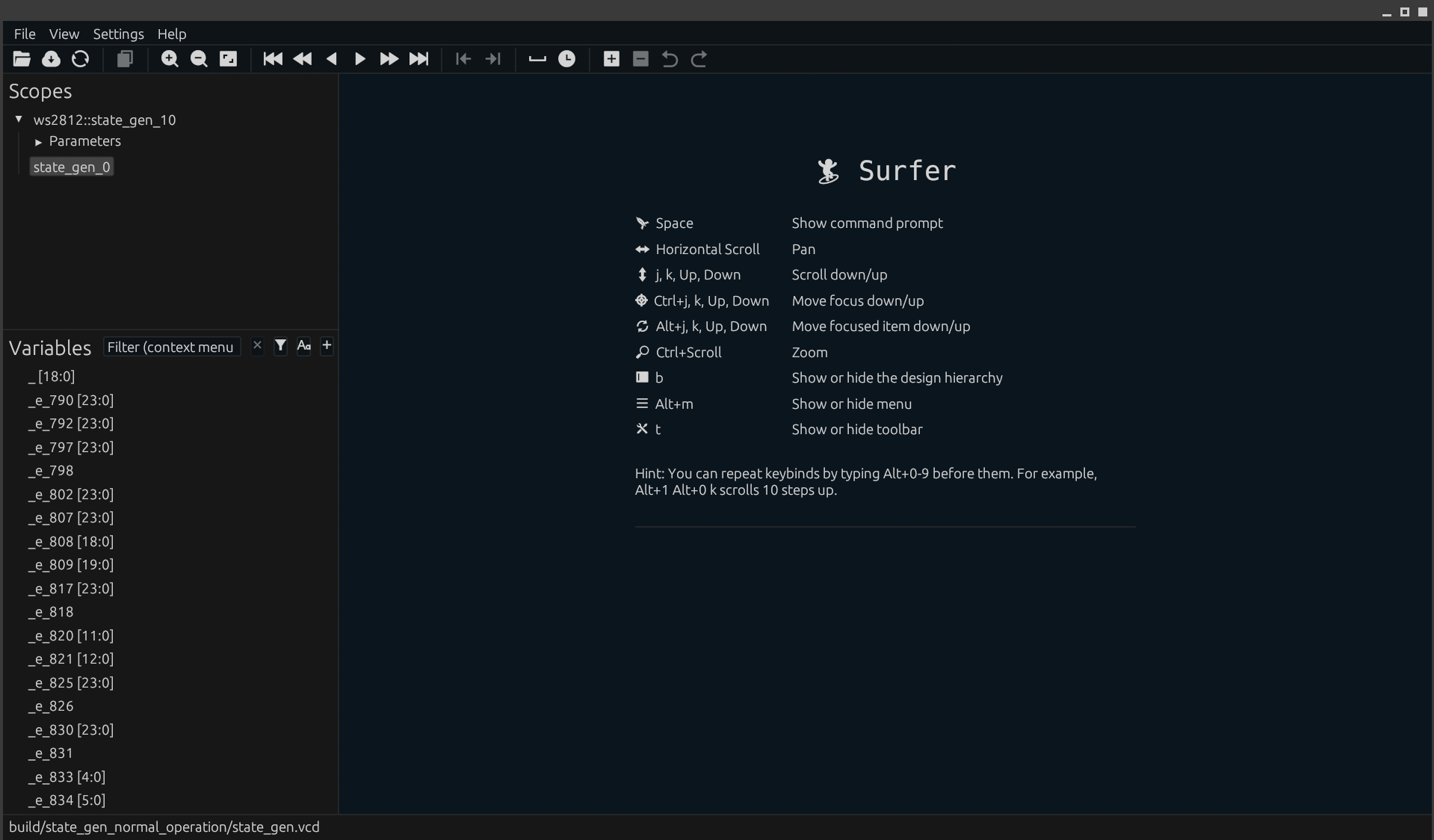This screenshot has height=840, width=1434.
Task: Click the zoom to fit icon
Action: (x=229, y=59)
